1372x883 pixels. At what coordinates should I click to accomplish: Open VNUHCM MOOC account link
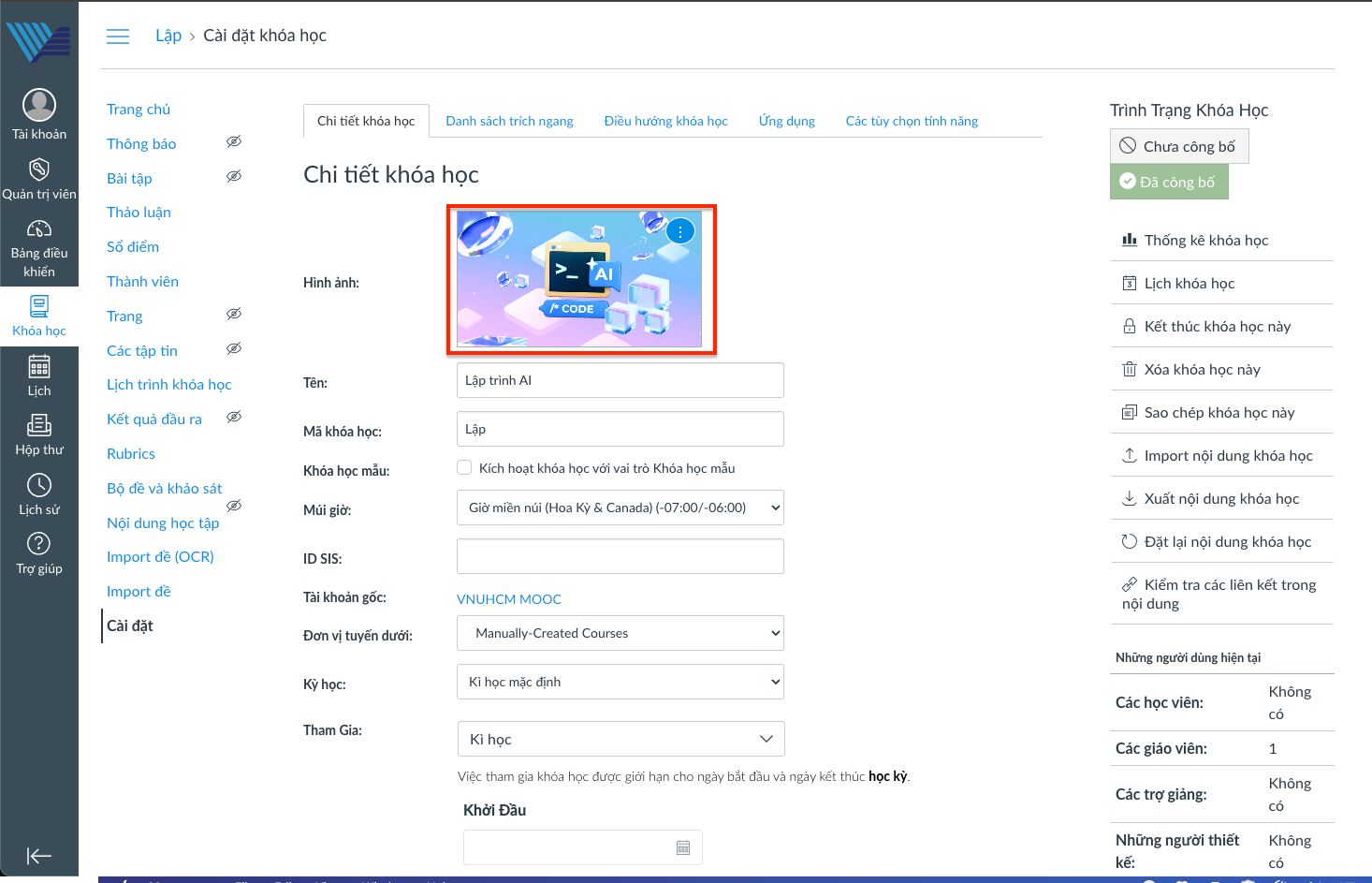(x=509, y=599)
